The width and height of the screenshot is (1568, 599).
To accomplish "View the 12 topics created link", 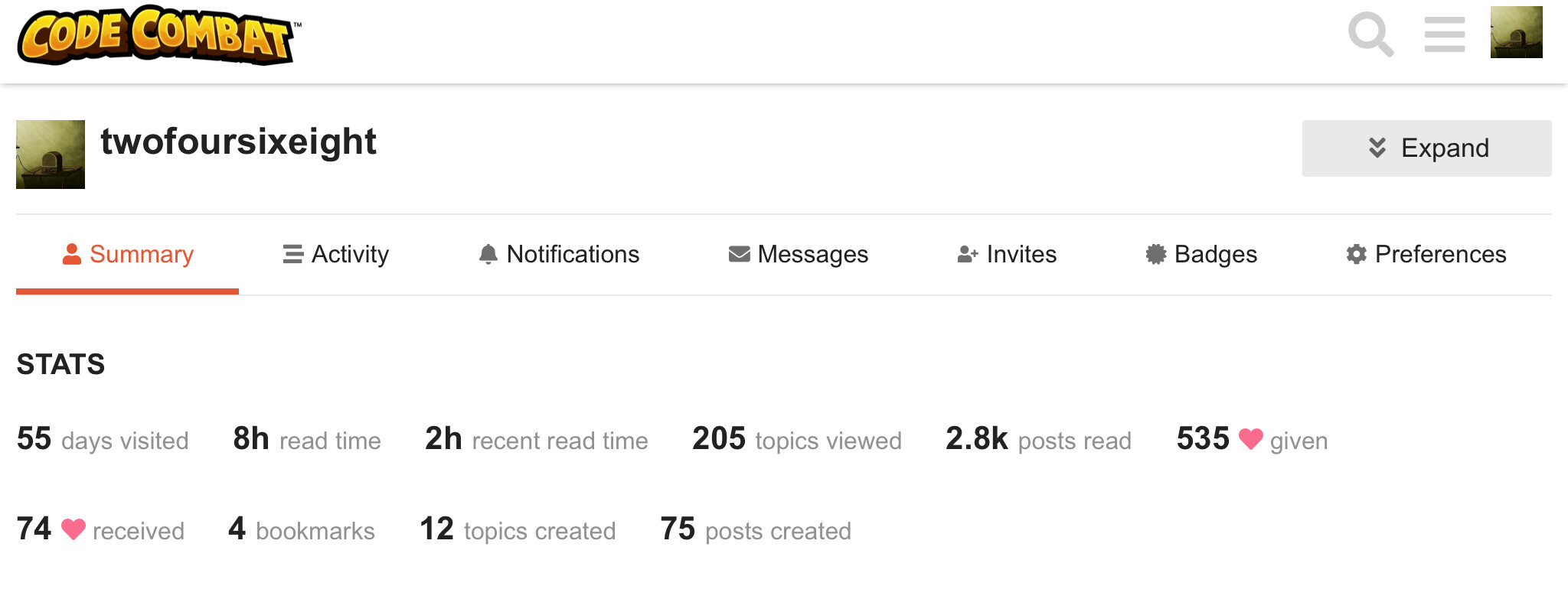I will pyautogui.click(x=518, y=529).
